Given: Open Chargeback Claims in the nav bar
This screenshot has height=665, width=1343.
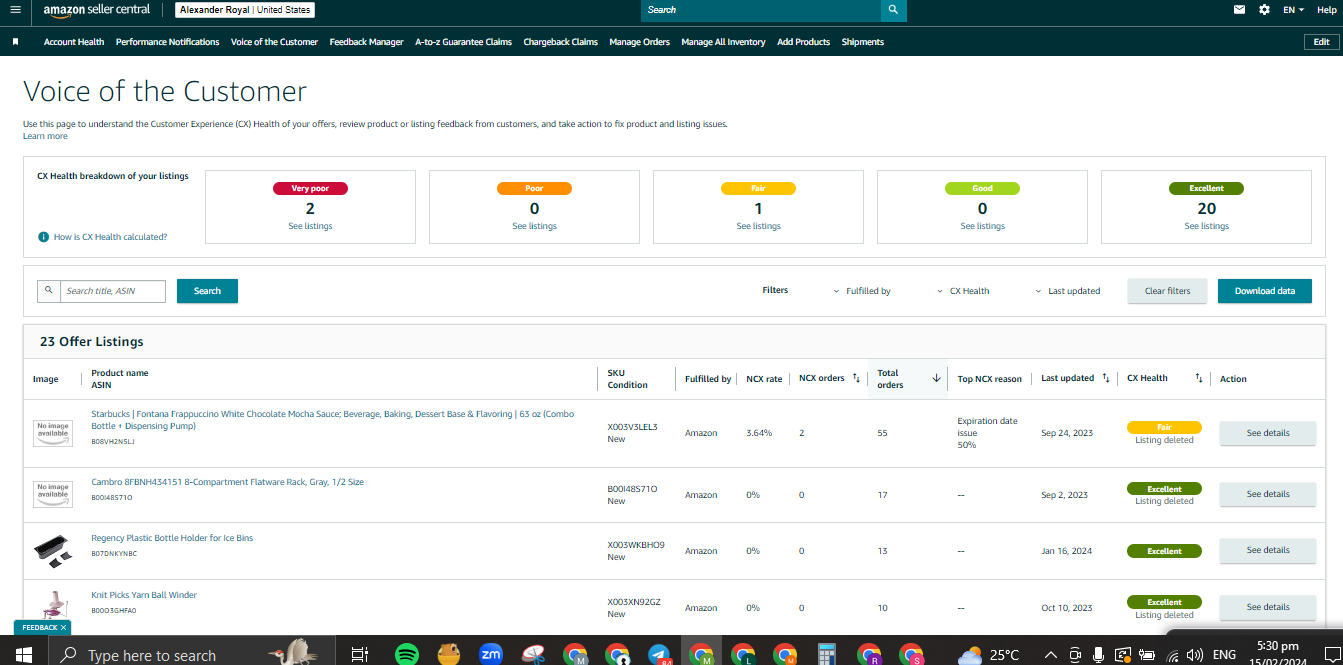Looking at the screenshot, I should pos(560,42).
